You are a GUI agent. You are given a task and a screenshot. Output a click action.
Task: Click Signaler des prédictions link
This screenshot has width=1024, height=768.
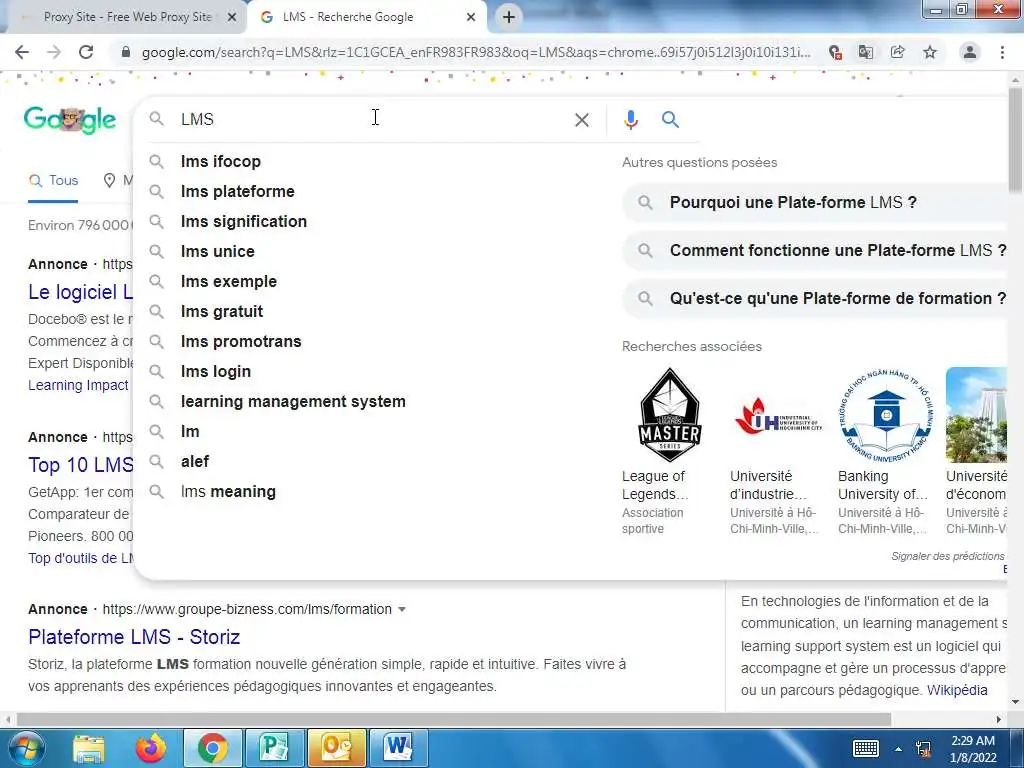click(x=948, y=556)
